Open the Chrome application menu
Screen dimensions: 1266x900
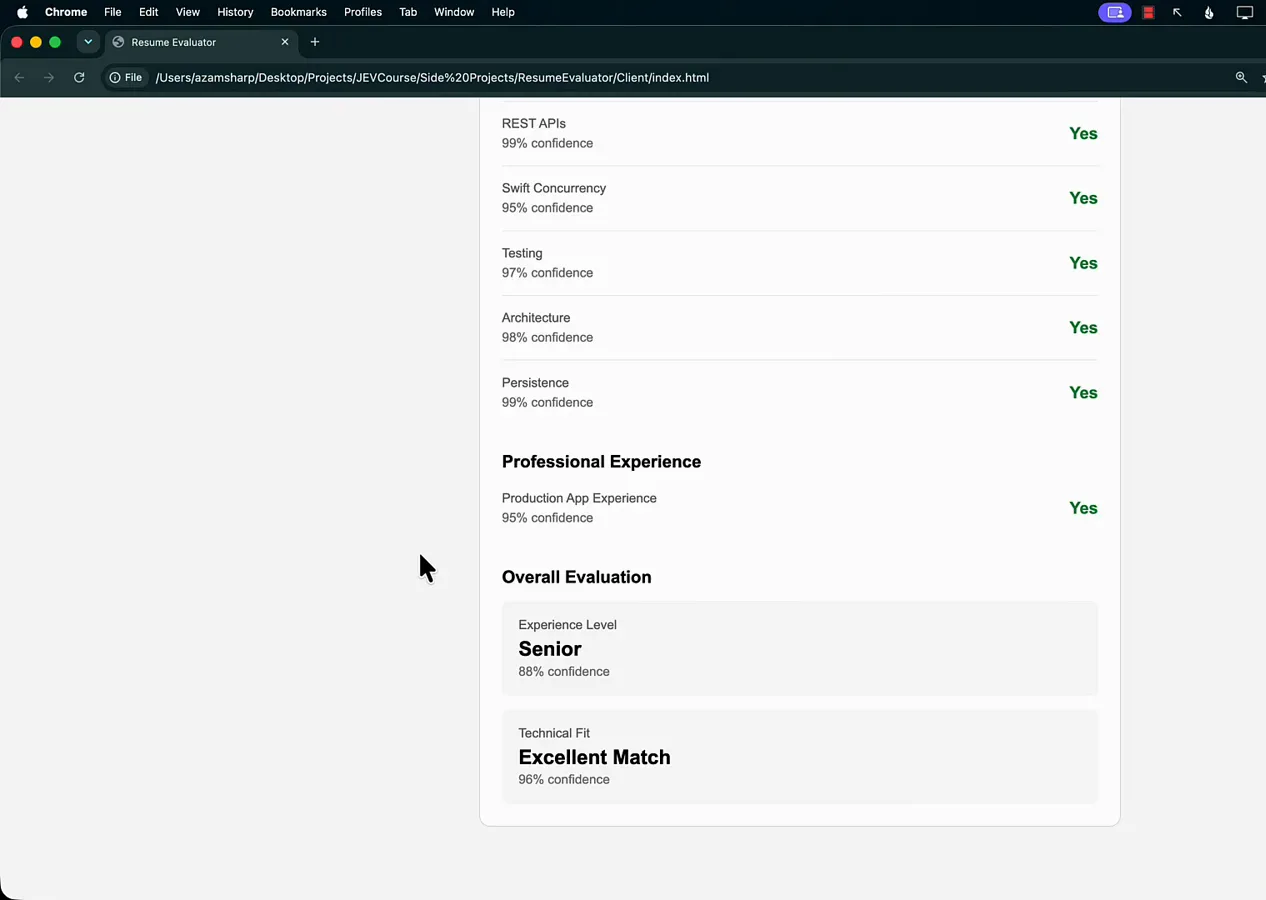66,12
